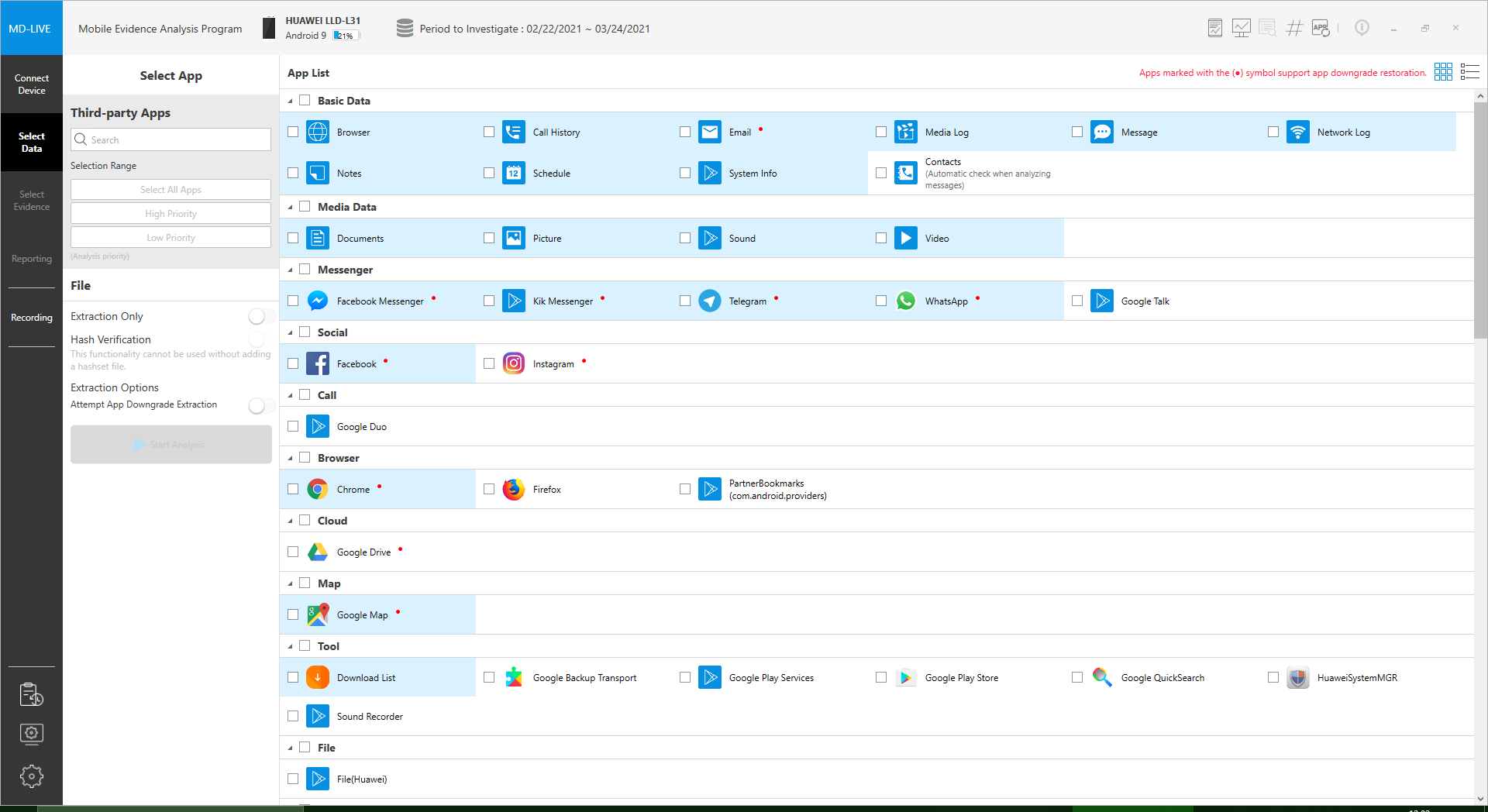Click the Browser globe icon in Basic Data
This screenshot has width=1488, height=812.
(x=318, y=132)
